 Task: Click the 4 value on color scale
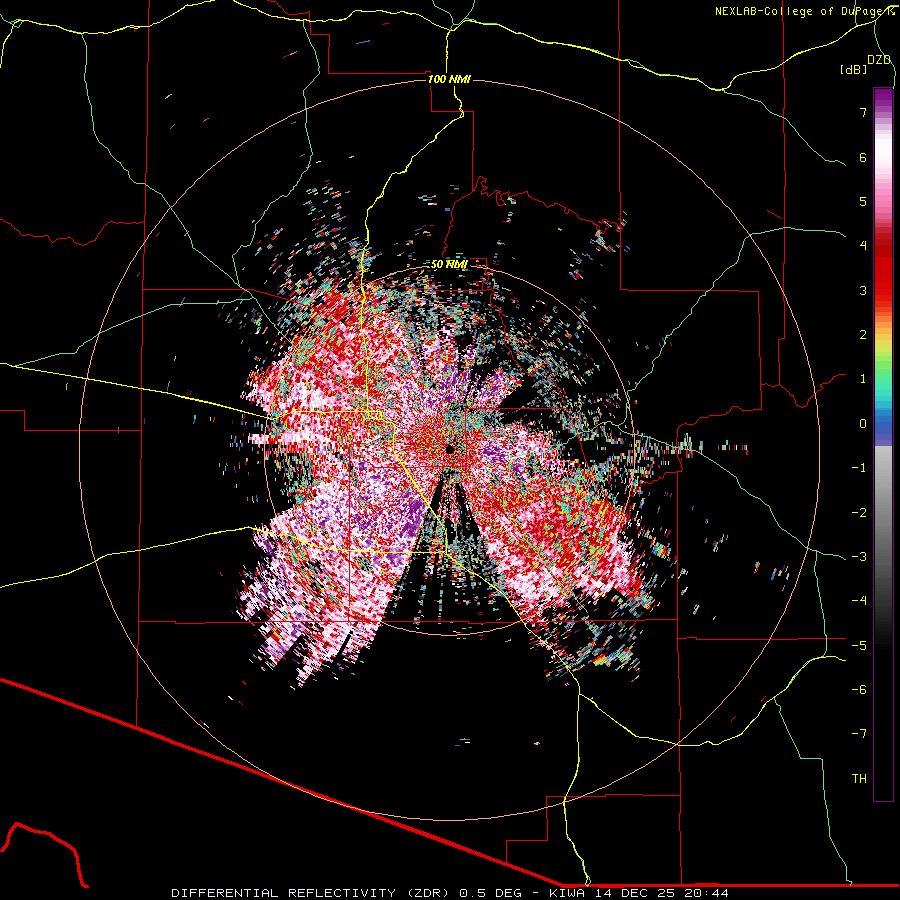863,246
